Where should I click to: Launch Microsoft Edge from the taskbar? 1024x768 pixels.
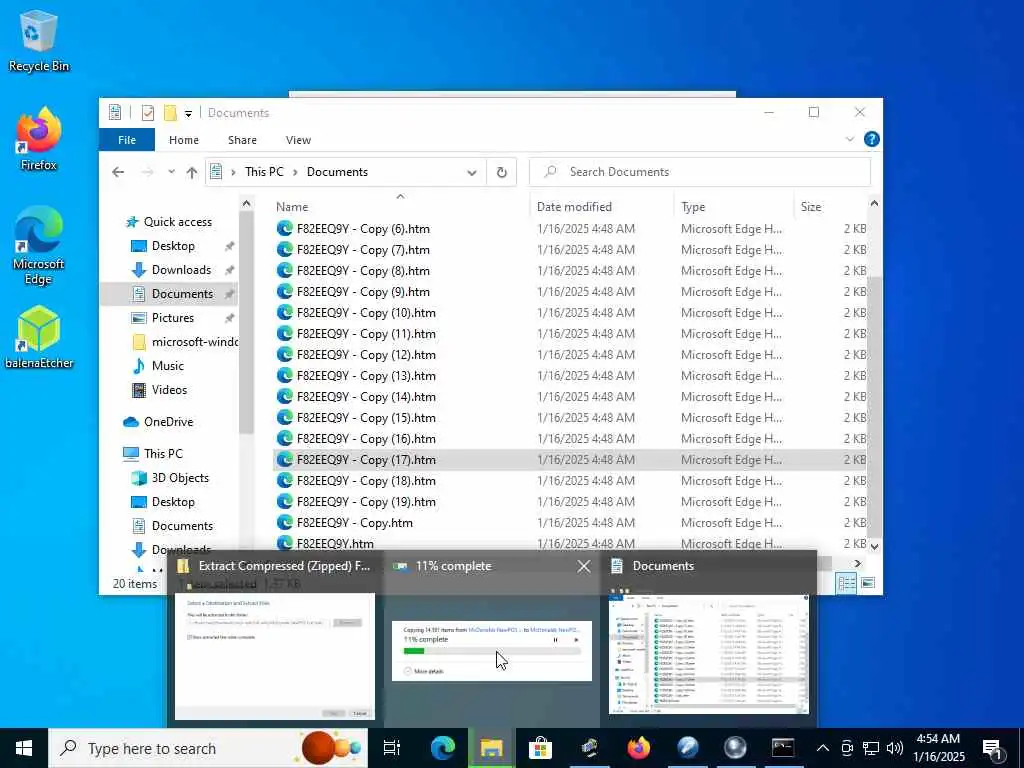pyautogui.click(x=443, y=748)
